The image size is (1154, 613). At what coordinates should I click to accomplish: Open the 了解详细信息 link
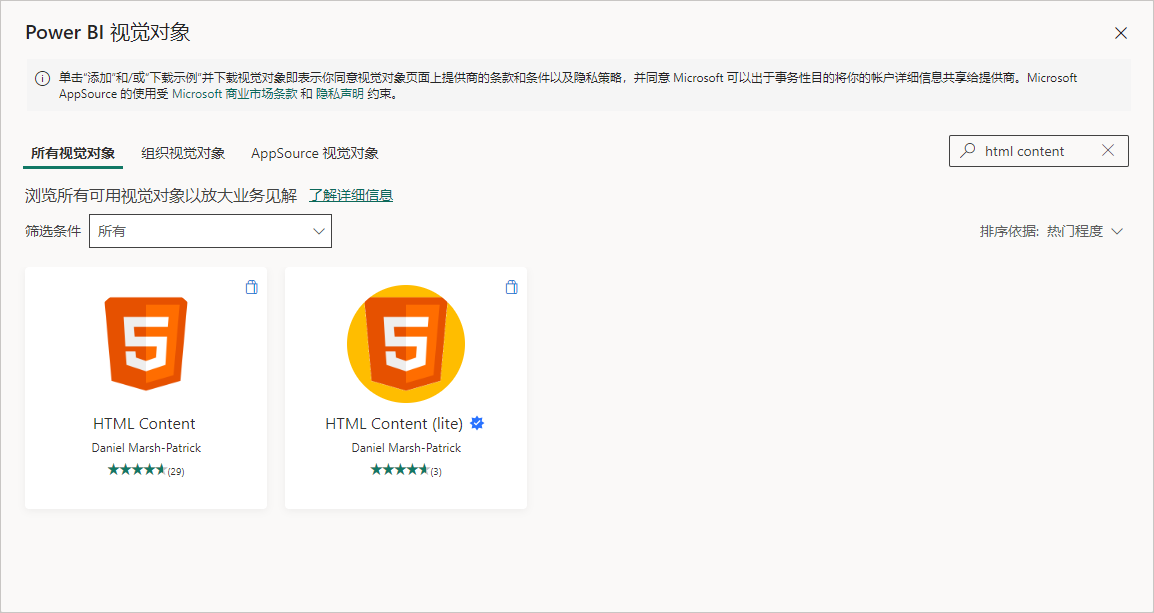tap(350, 195)
